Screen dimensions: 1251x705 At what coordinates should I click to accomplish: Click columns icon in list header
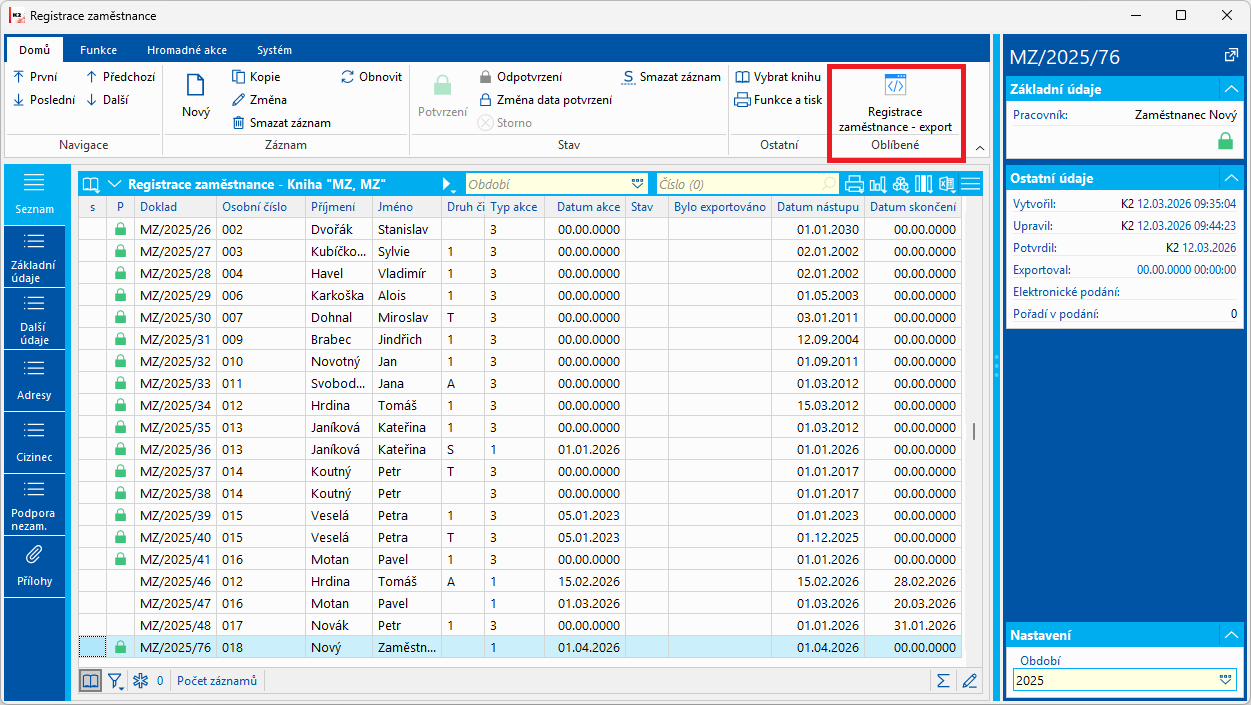pos(923,184)
